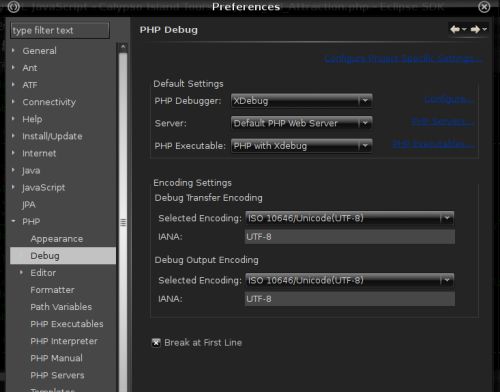Open the forward history dropdown arrow
500x392 pixels.
pos(485,30)
